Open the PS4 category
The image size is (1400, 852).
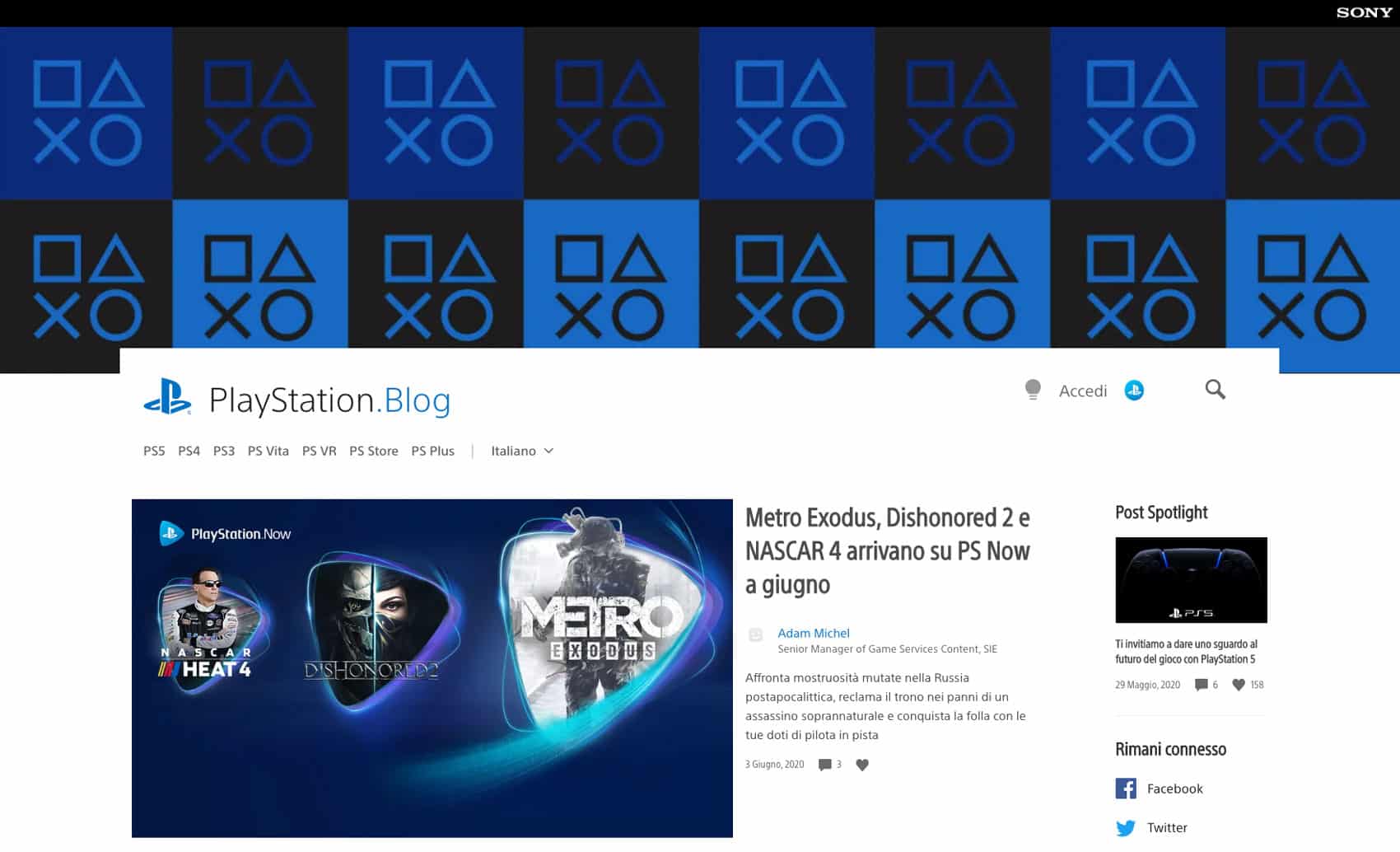pyautogui.click(x=189, y=451)
